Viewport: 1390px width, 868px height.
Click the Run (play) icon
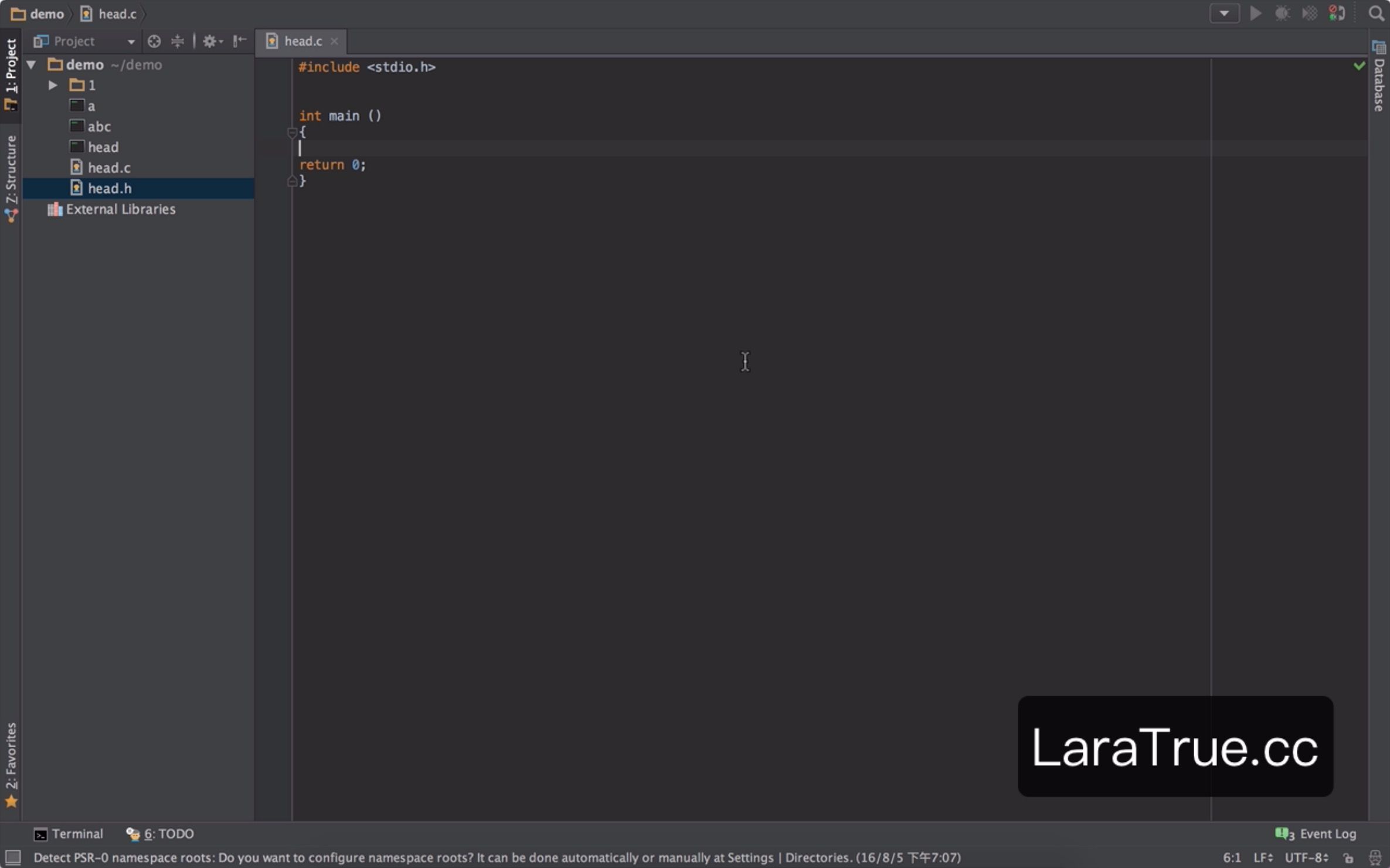tap(1255, 13)
